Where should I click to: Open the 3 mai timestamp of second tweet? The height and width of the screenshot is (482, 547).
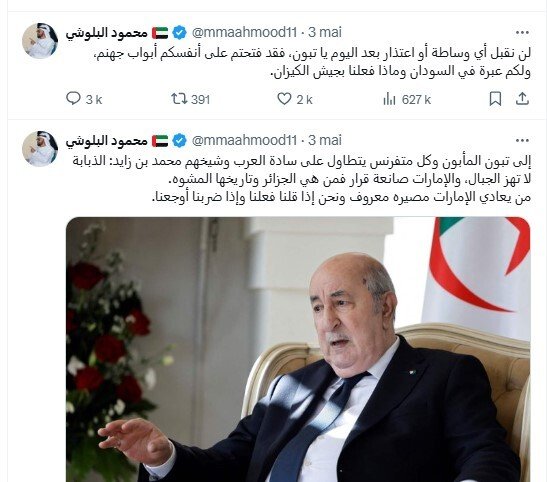(325, 141)
